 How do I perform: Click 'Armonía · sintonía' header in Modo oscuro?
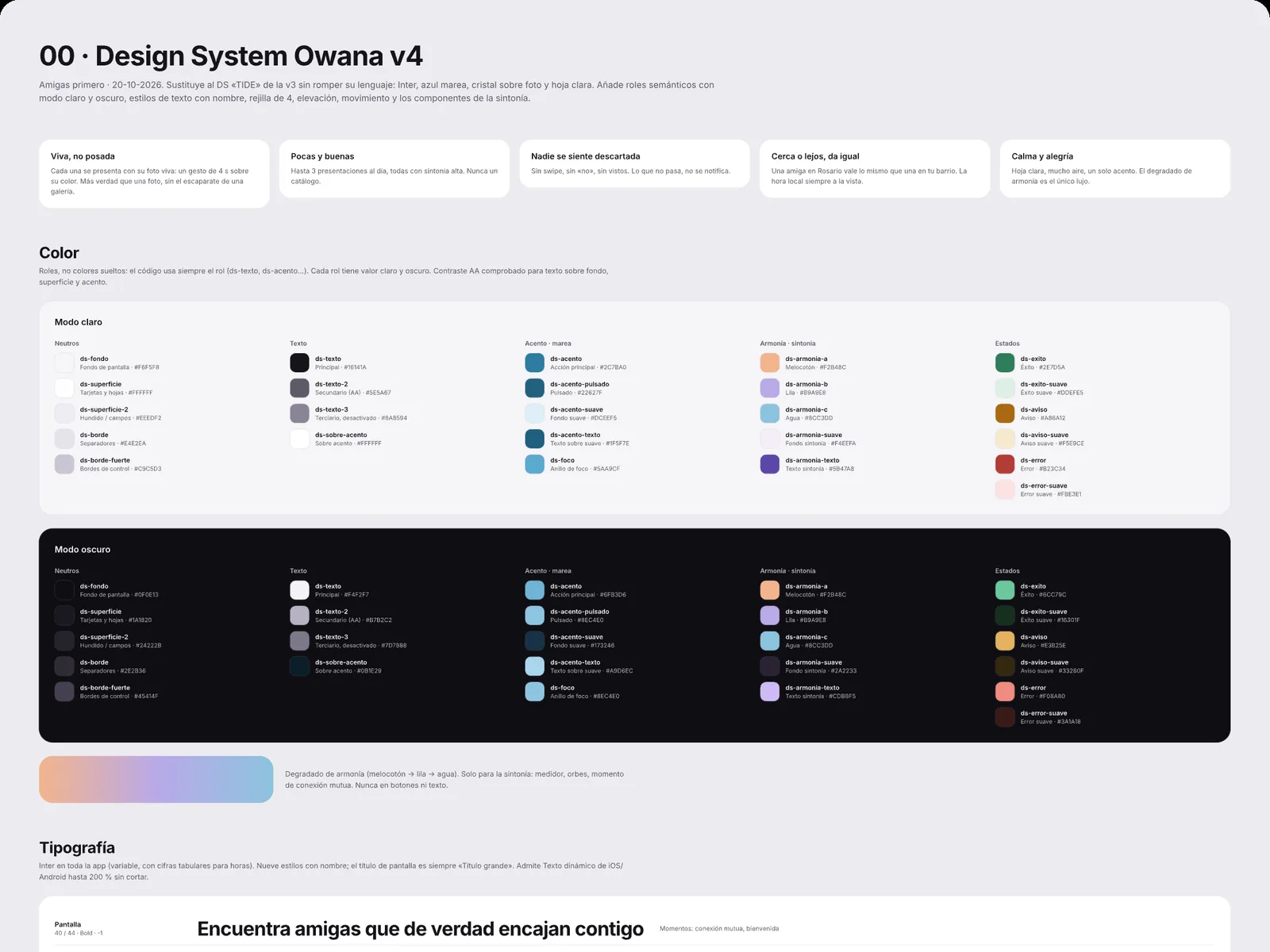pos(787,571)
